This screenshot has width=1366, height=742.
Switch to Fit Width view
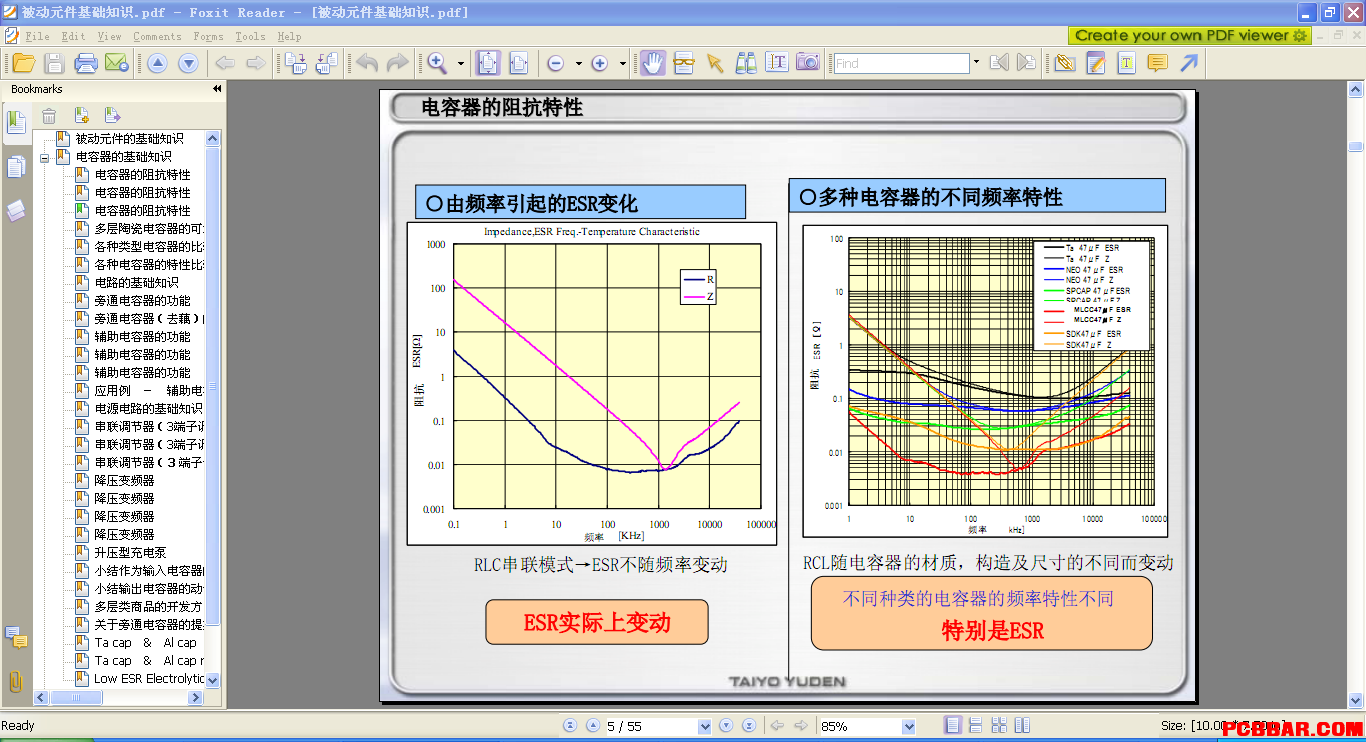coord(519,63)
